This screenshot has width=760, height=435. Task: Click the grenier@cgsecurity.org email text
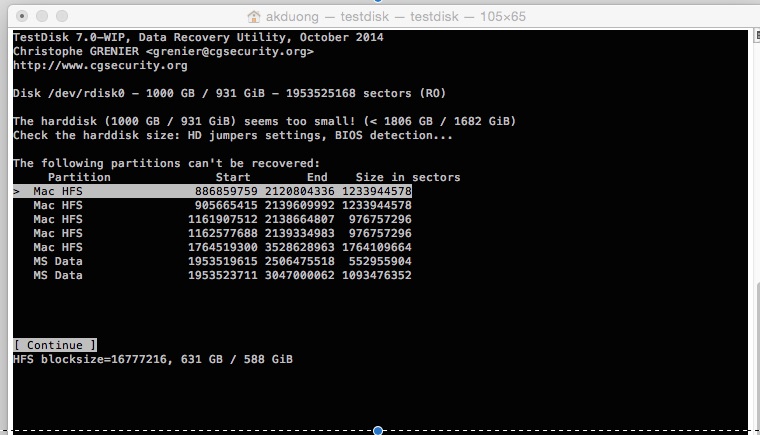[x=230, y=51]
